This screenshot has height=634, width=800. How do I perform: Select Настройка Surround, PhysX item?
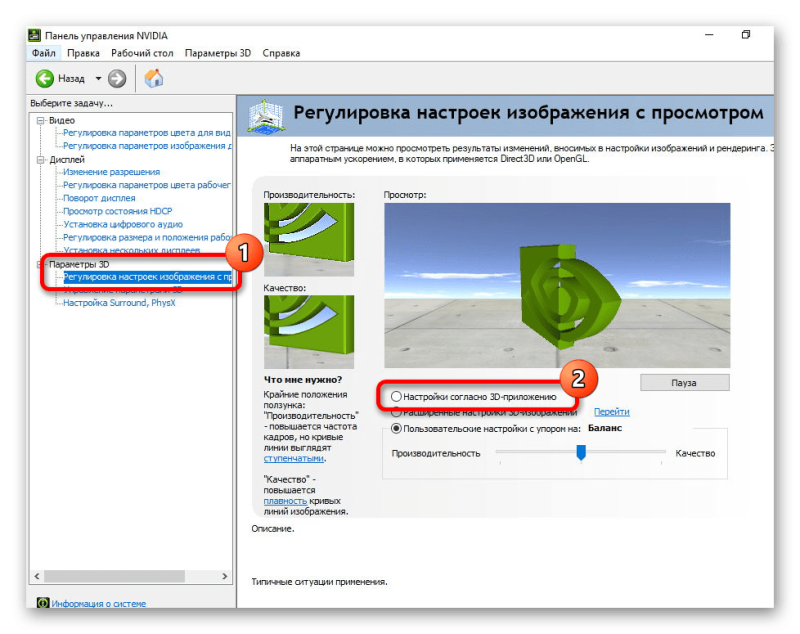click(119, 303)
